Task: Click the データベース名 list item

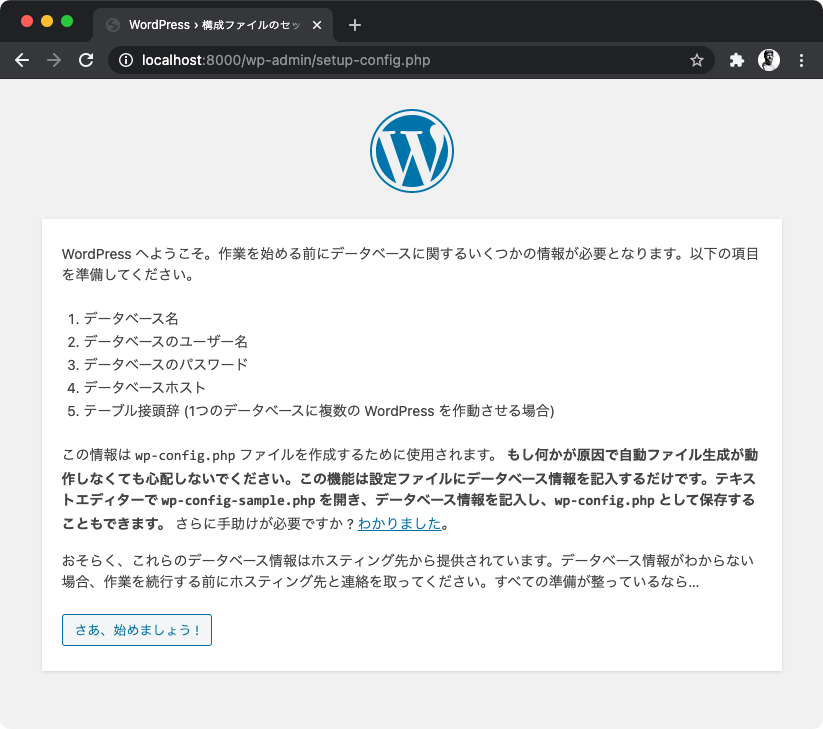Action: point(131,319)
